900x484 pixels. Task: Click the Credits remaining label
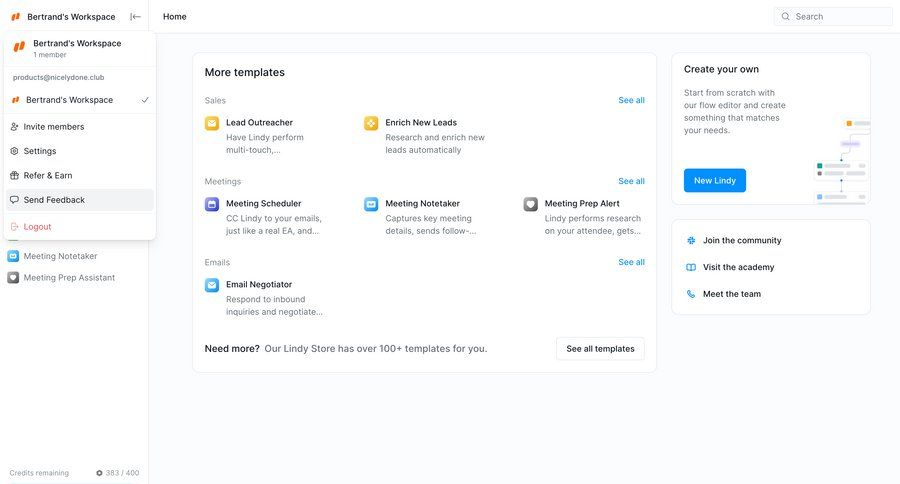[x=39, y=473]
